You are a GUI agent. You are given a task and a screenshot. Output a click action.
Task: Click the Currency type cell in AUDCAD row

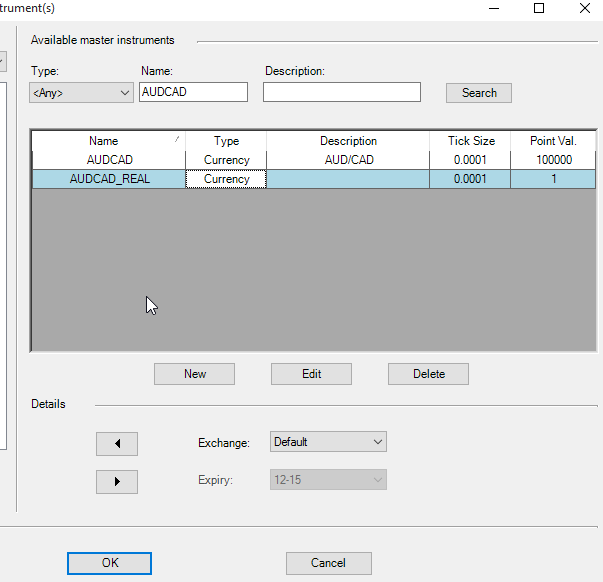(x=226, y=160)
